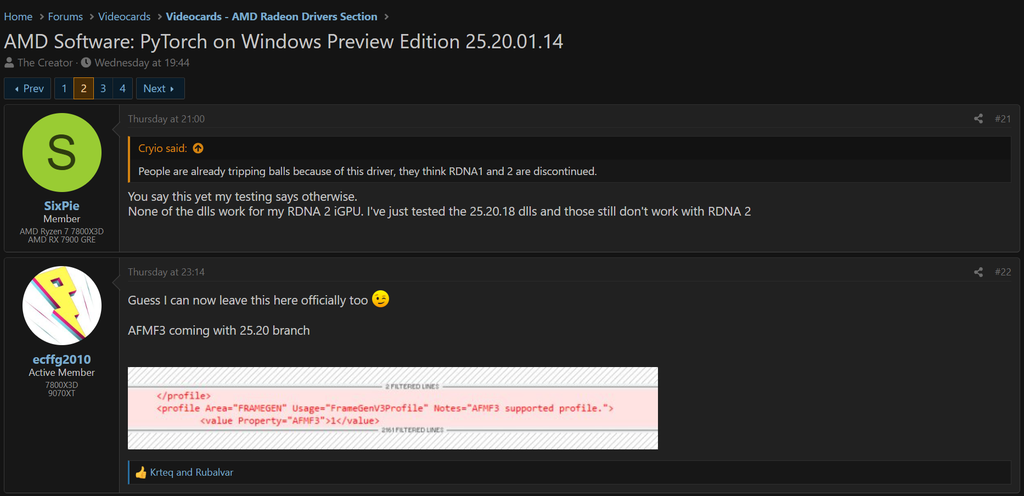Click thread author The Creator
Viewport: 1024px width, 496px height.
pyautogui.click(x=45, y=63)
